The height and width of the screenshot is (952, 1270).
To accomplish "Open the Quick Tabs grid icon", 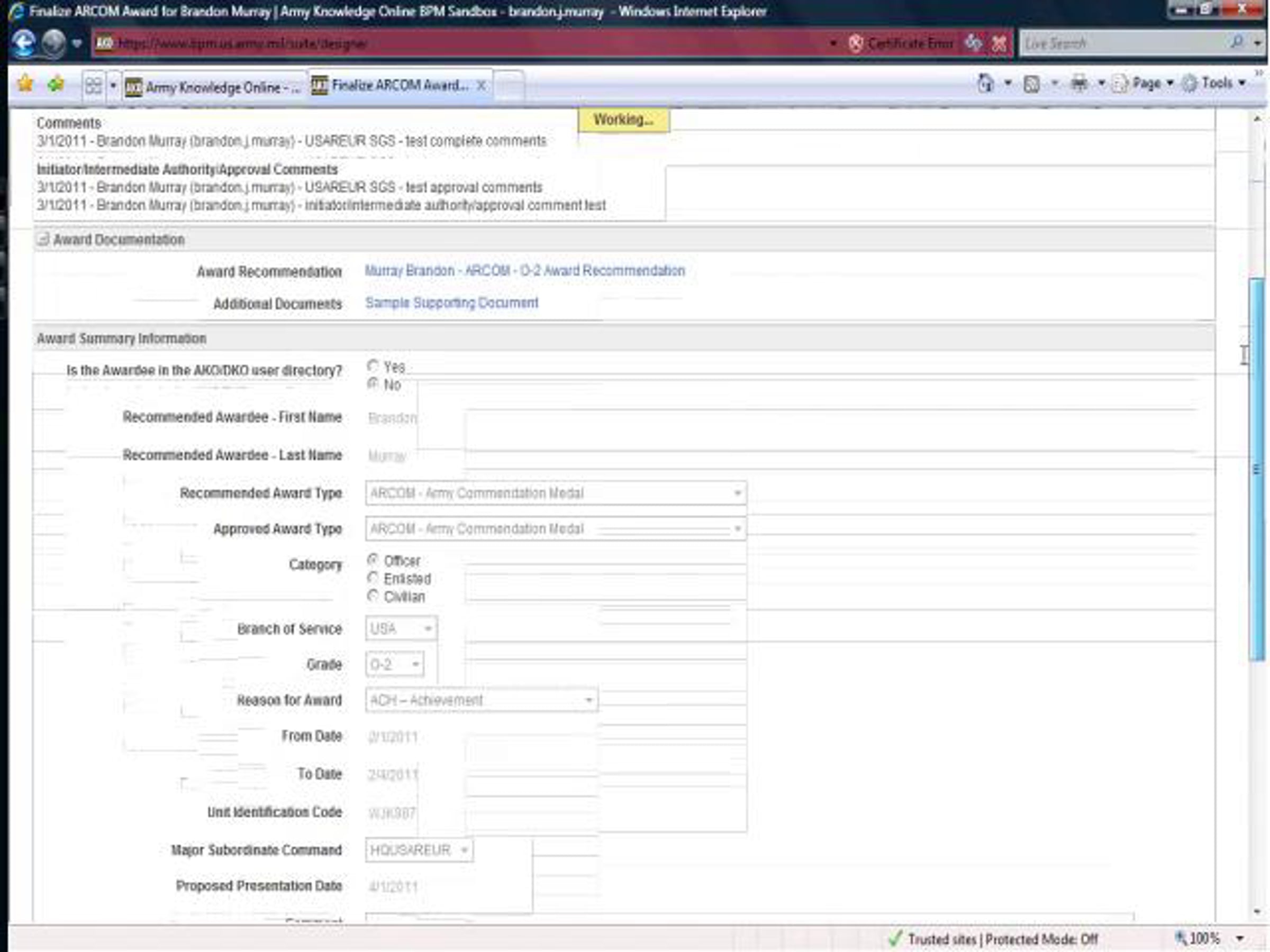I will 93,86.
